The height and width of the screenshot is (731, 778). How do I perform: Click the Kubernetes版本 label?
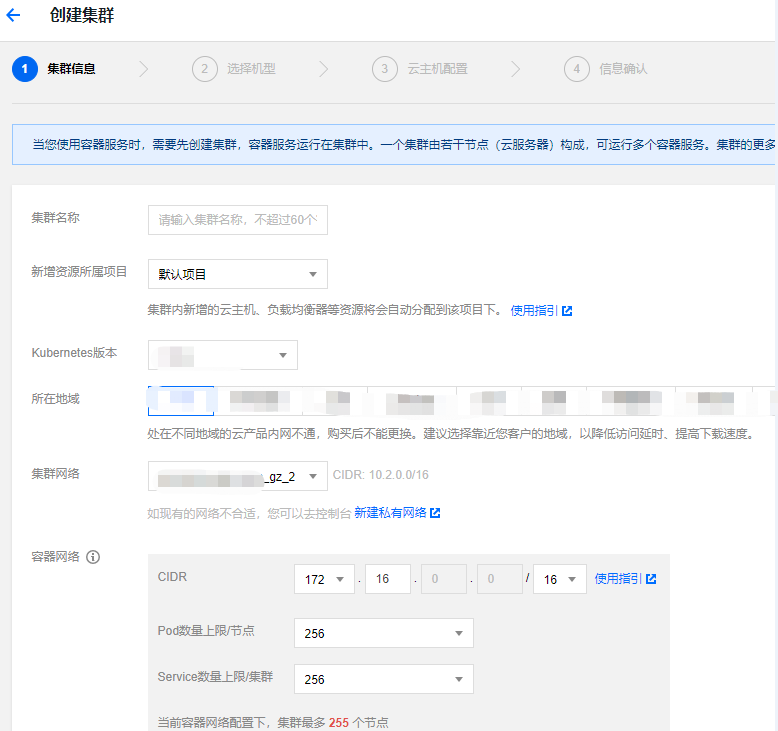pos(74,353)
